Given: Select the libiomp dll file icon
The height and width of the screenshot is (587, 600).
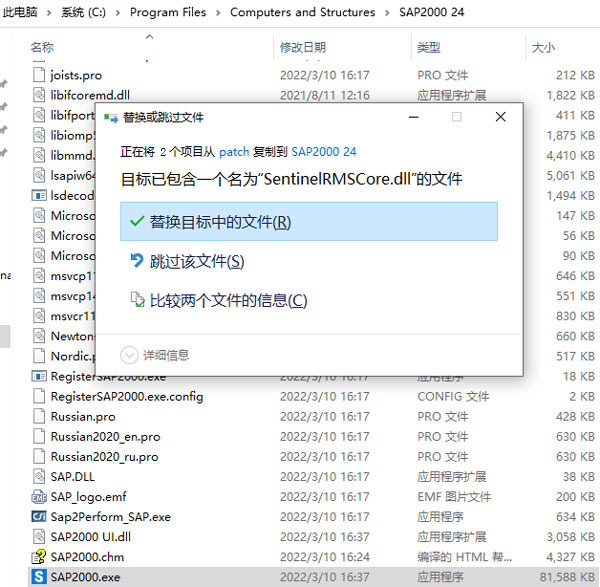Looking at the screenshot, I should coord(39,135).
